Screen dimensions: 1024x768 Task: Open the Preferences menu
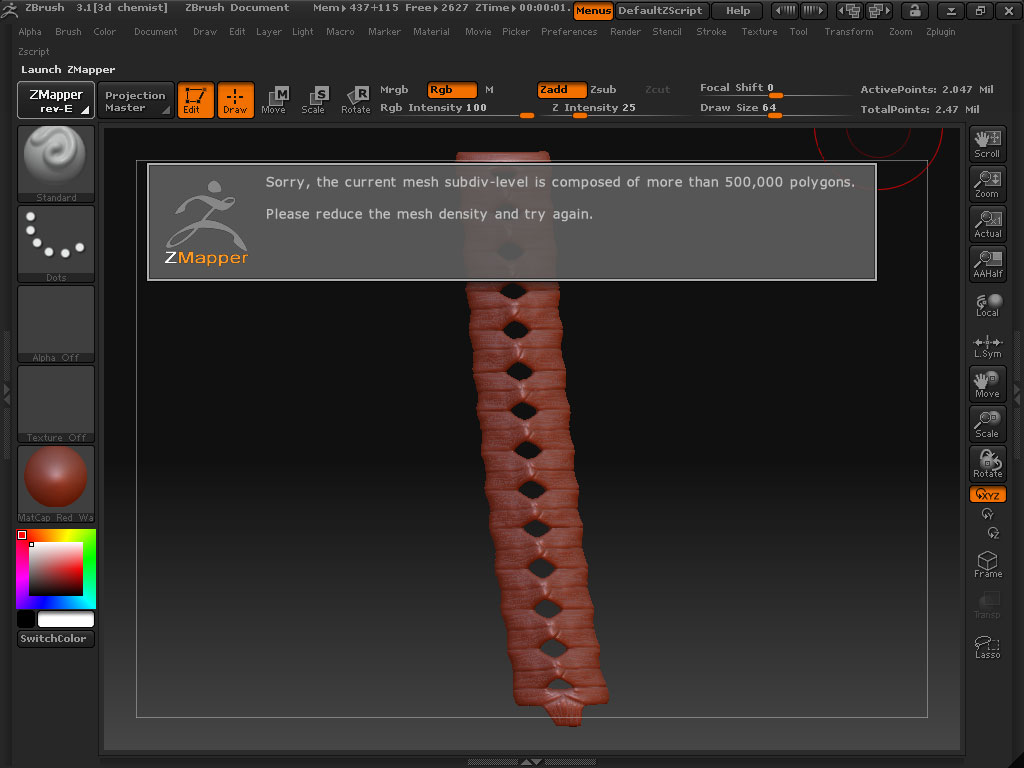569,31
